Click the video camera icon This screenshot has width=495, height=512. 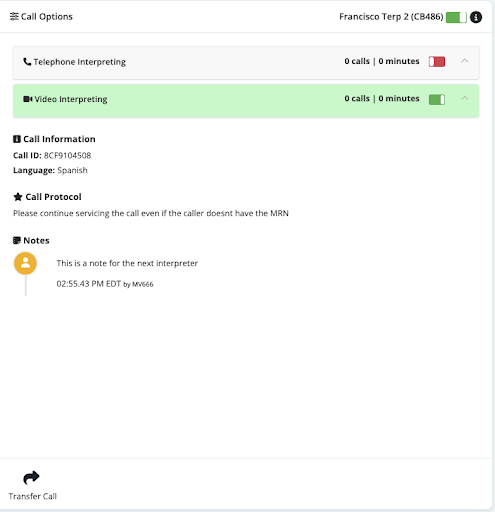tap(28, 99)
